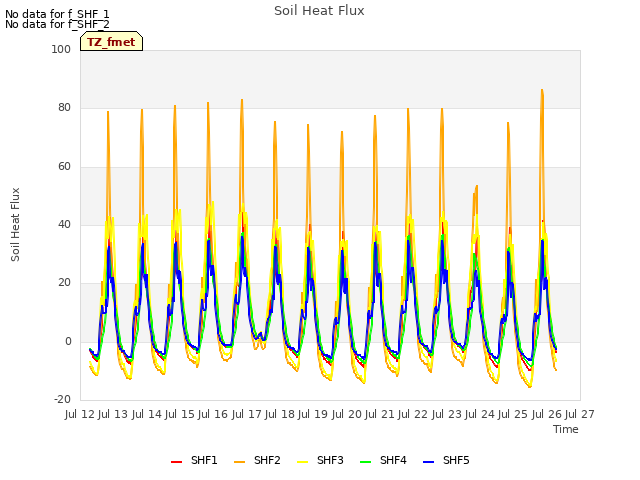This screenshot has height=480, width=640.
Task: Click the vertical Soil Heat Flux axis label
Action: (x=15, y=224)
